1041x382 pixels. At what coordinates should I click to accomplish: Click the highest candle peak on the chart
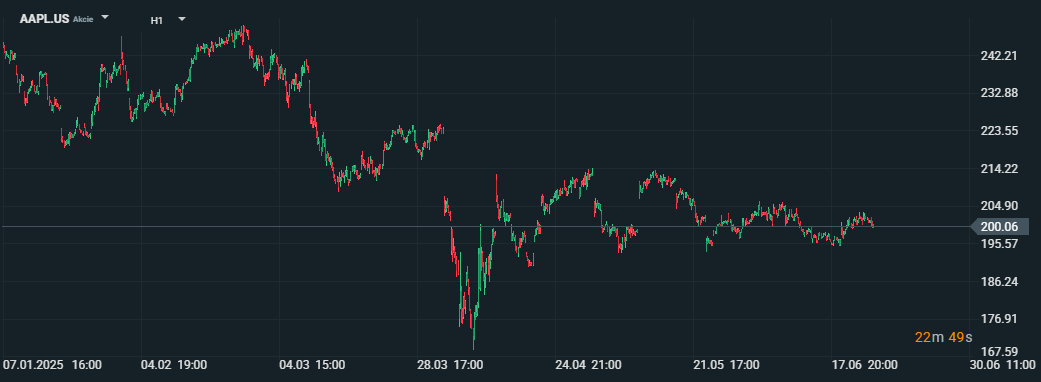coord(244,29)
